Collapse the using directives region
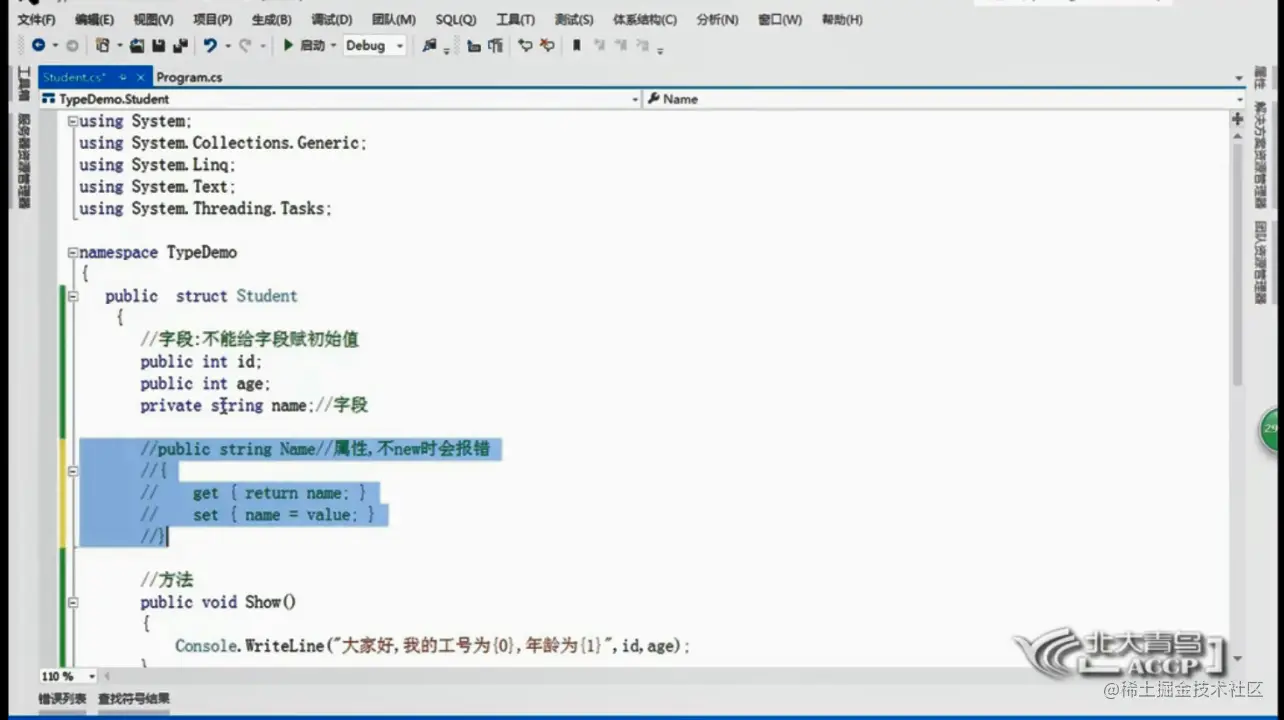 click(x=73, y=121)
